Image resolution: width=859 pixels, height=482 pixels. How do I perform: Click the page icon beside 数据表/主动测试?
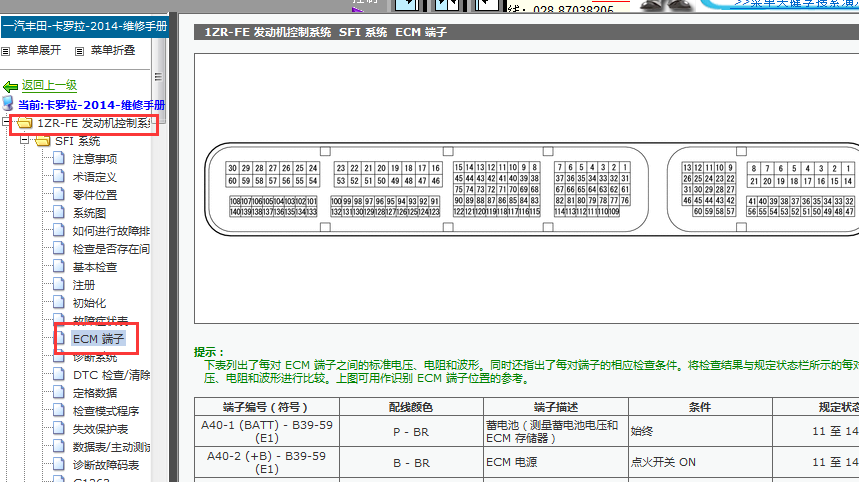(x=59, y=447)
